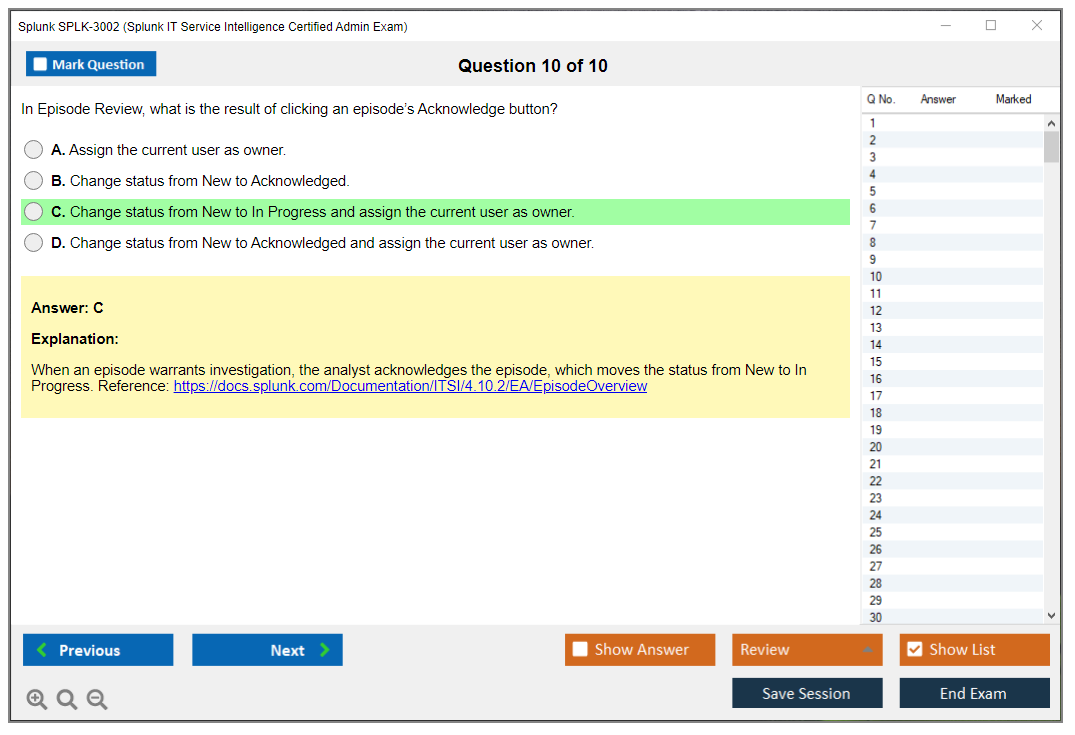
Task: Click the reset zoom magnifier icon
Action: point(67,700)
